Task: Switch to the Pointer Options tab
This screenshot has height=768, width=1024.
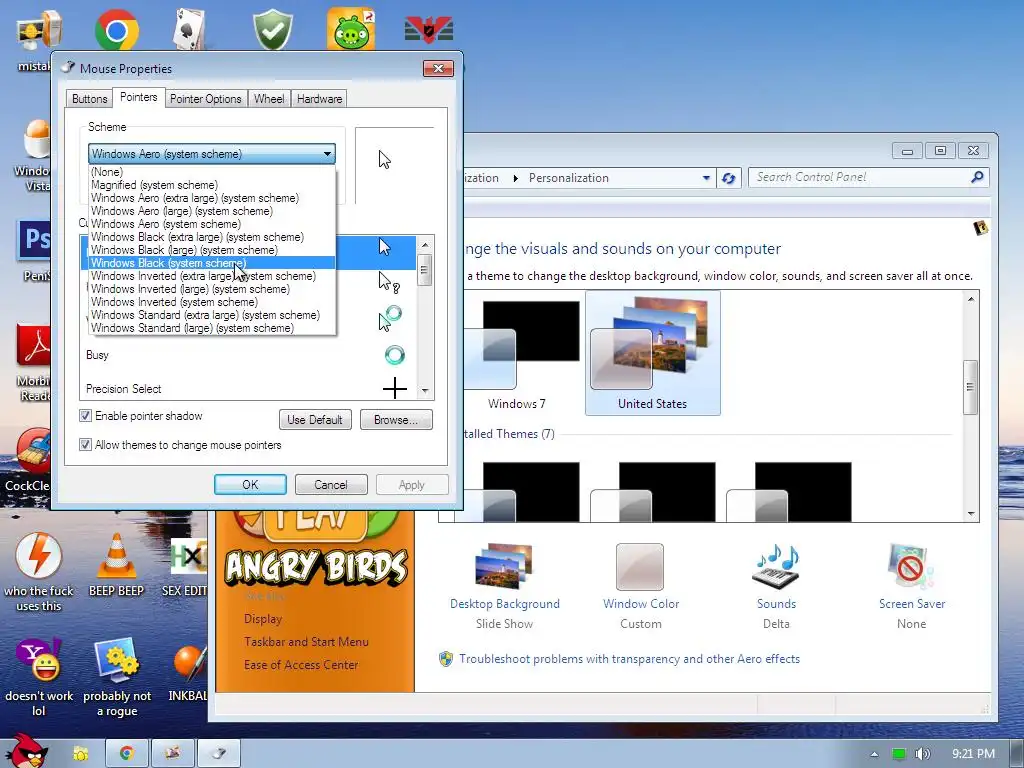Action: [x=206, y=99]
